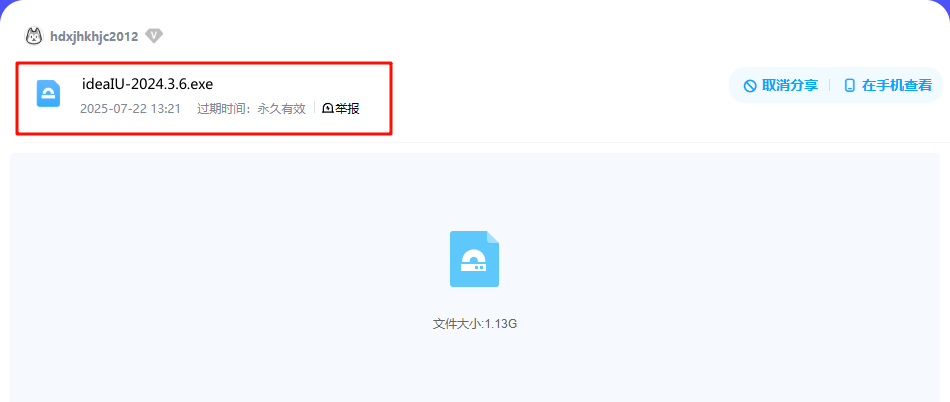This screenshot has height=402, width=950.
Task: Click the small blue installer file icon
Action: (48, 93)
